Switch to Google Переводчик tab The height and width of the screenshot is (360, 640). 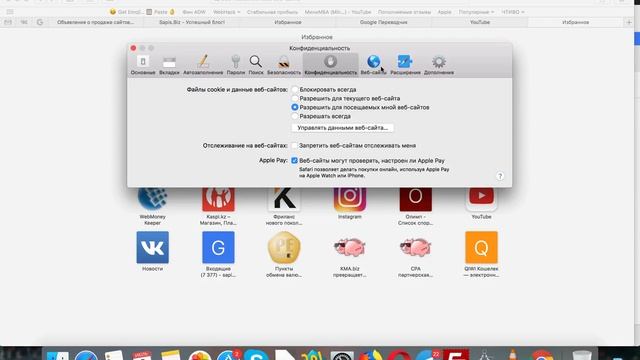(383, 22)
